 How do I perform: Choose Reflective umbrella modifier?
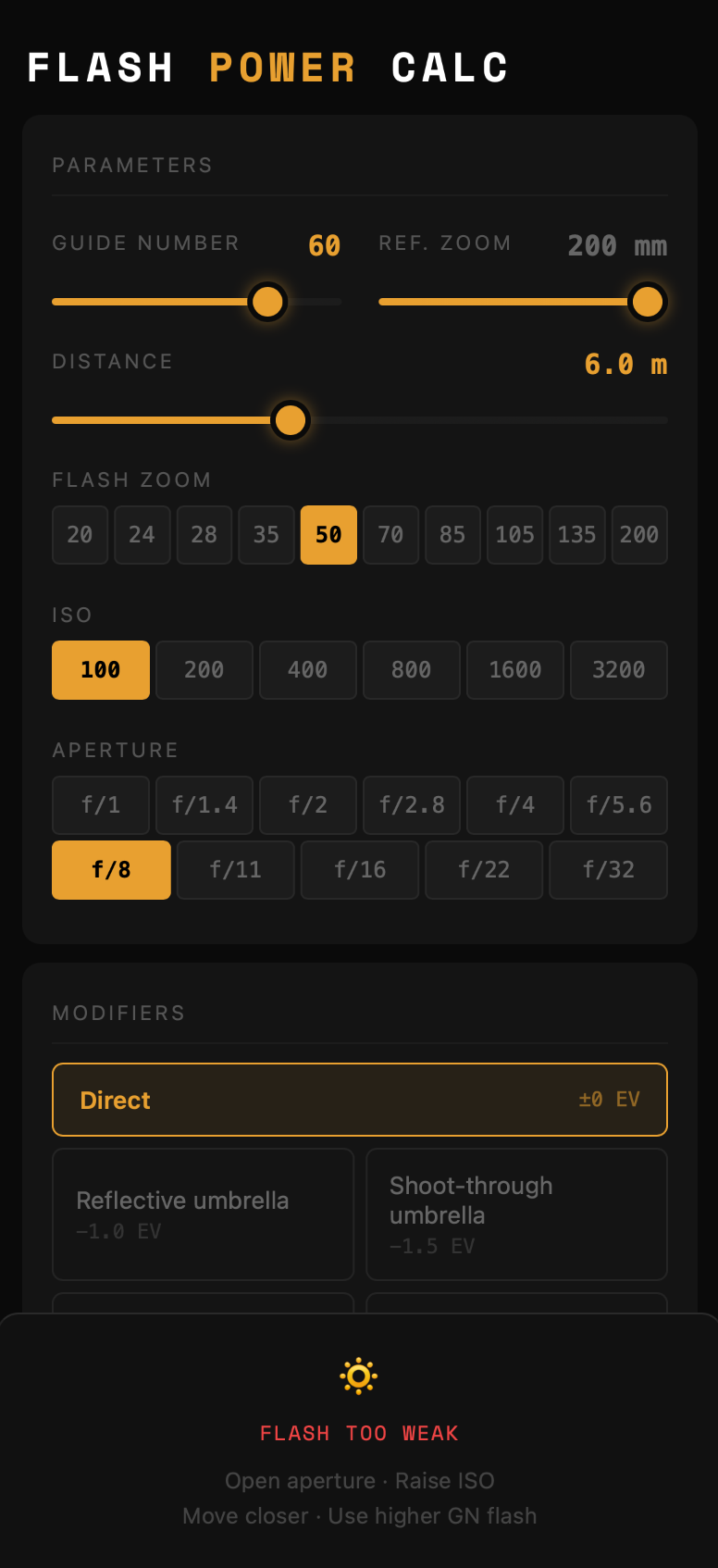(203, 1213)
